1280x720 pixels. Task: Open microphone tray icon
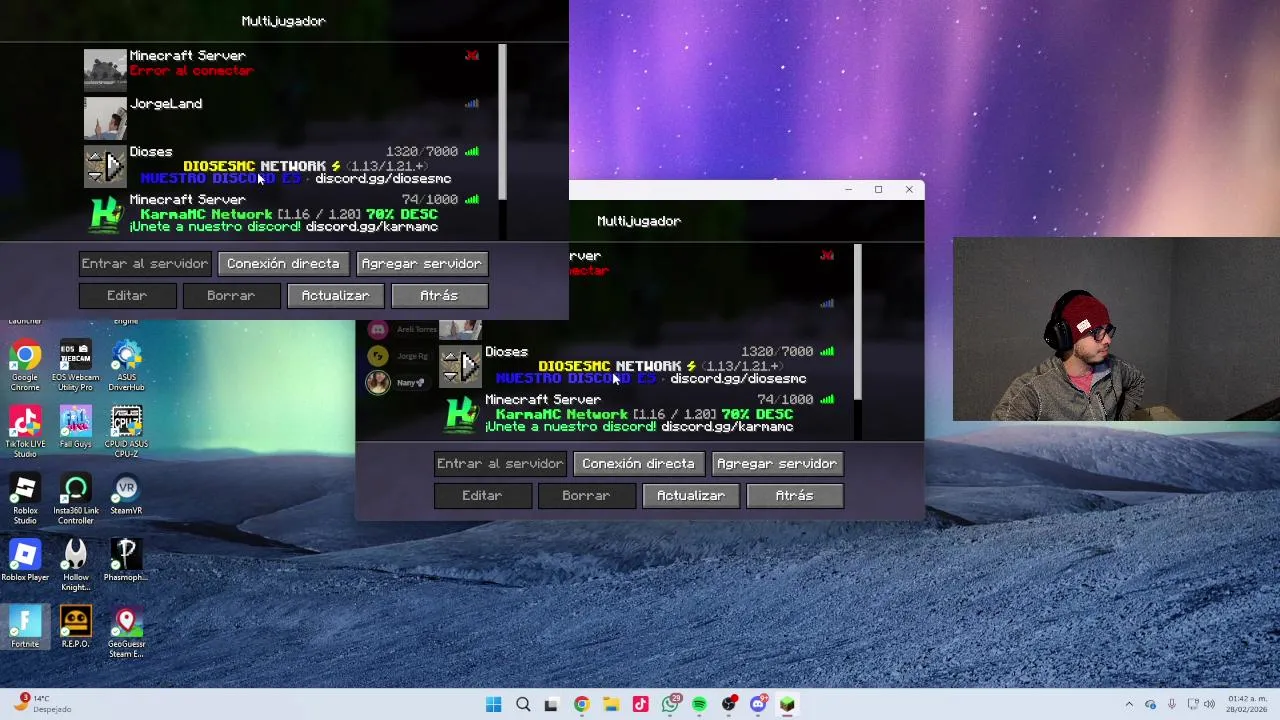[x=1171, y=704]
